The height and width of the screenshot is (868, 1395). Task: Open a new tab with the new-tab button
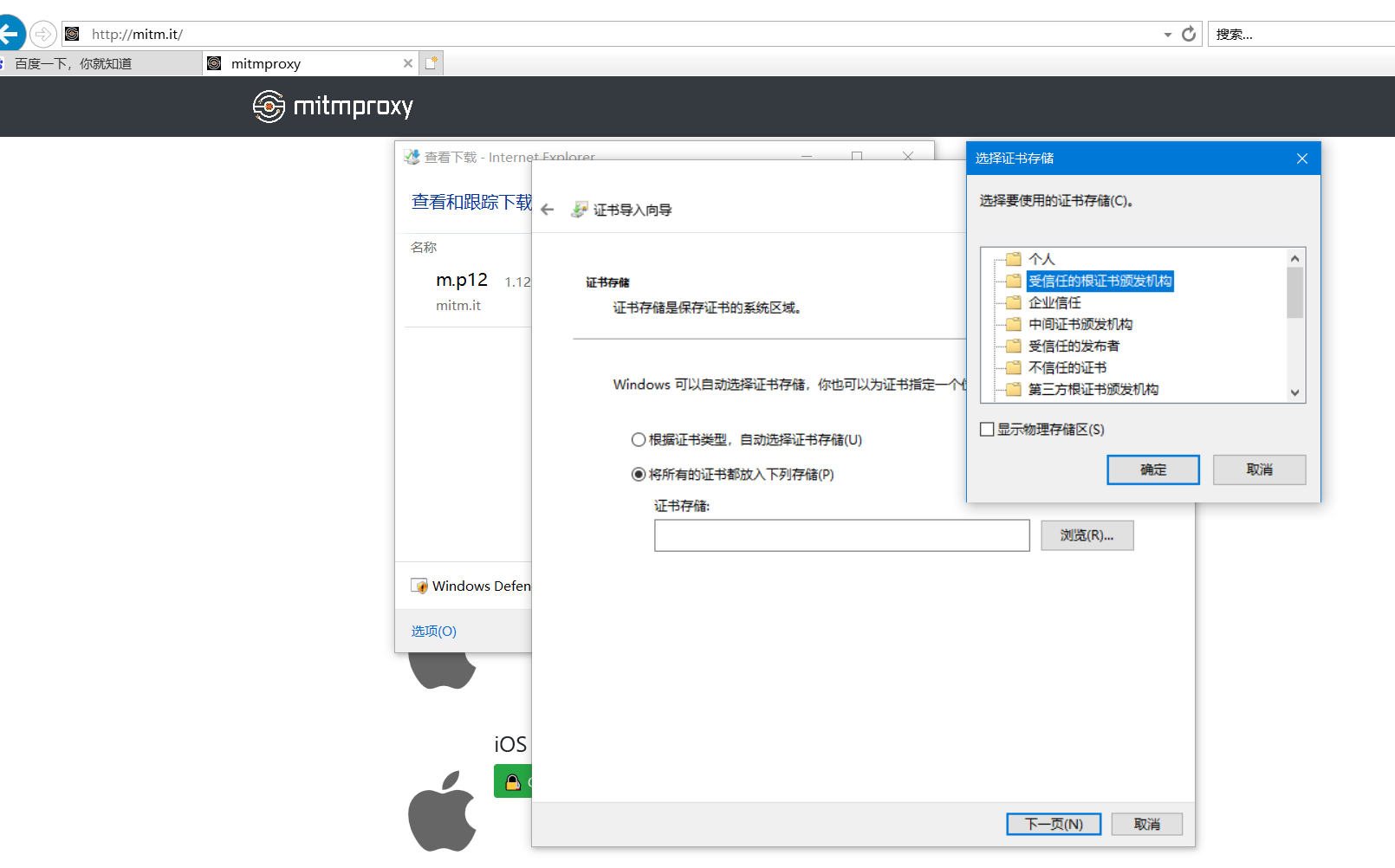tap(431, 63)
